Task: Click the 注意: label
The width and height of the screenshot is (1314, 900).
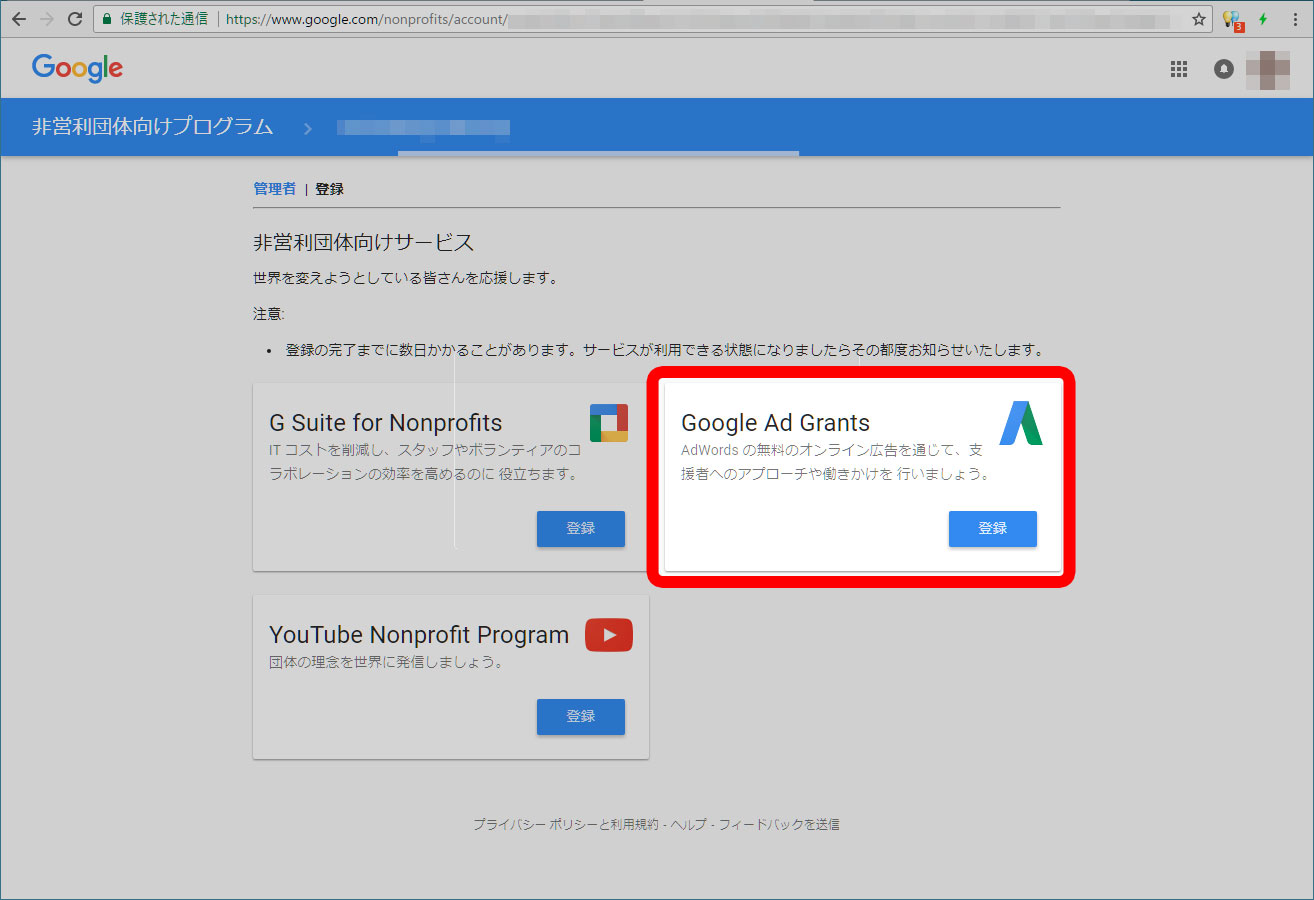Action: point(269,314)
